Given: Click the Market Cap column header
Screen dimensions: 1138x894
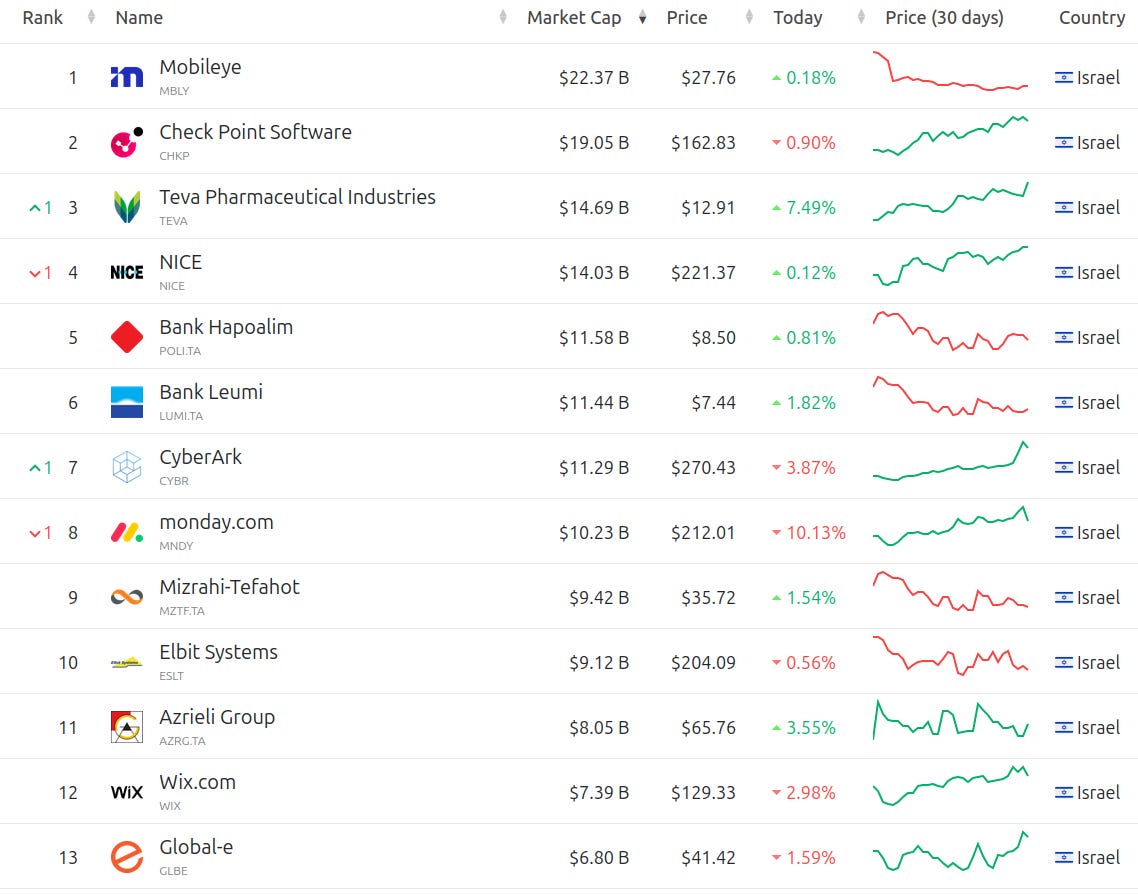Looking at the screenshot, I should (x=574, y=17).
